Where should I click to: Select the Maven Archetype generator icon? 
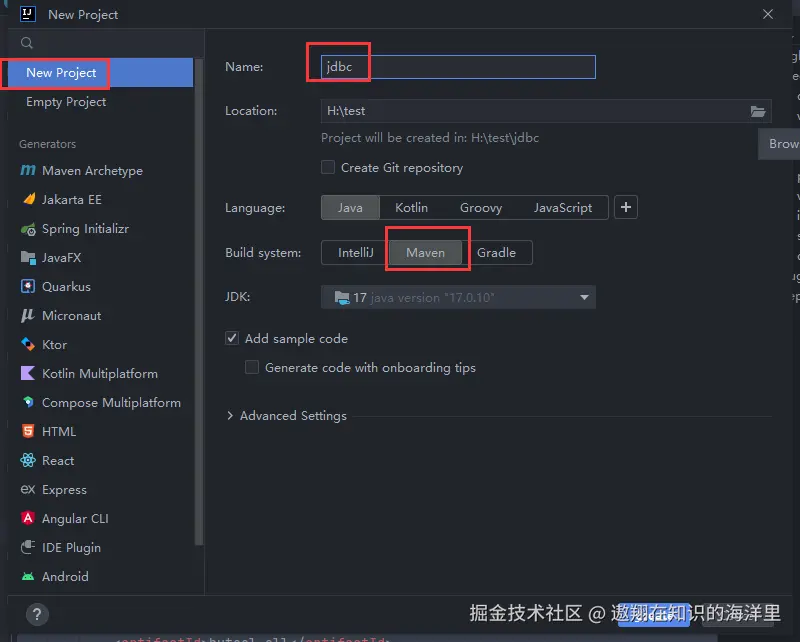point(28,170)
